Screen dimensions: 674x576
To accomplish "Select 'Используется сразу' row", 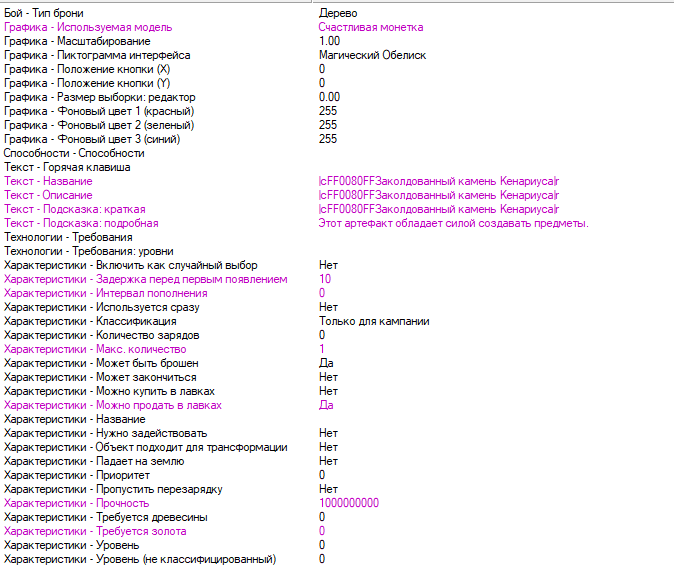I will pos(102,308).
